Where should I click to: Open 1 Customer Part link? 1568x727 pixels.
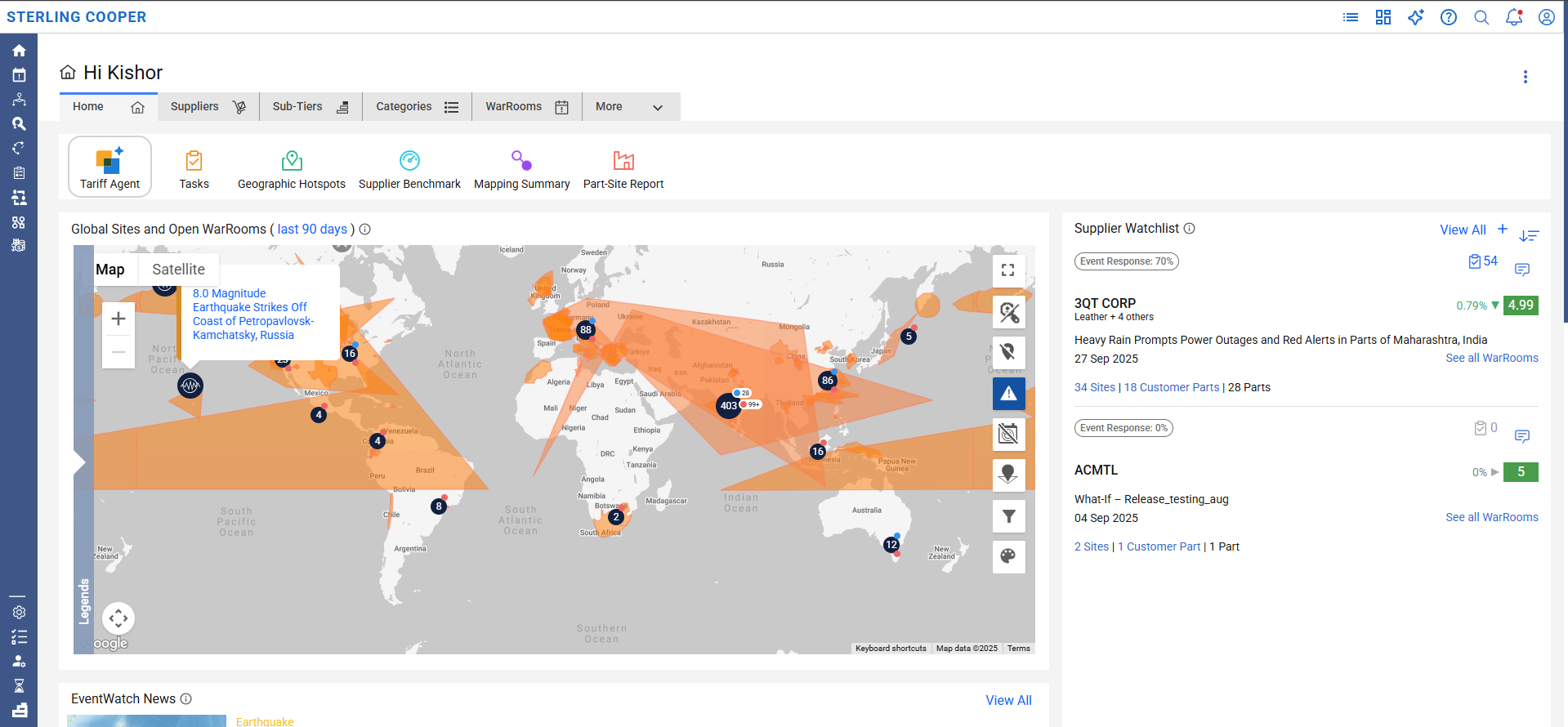point(1159,546)
